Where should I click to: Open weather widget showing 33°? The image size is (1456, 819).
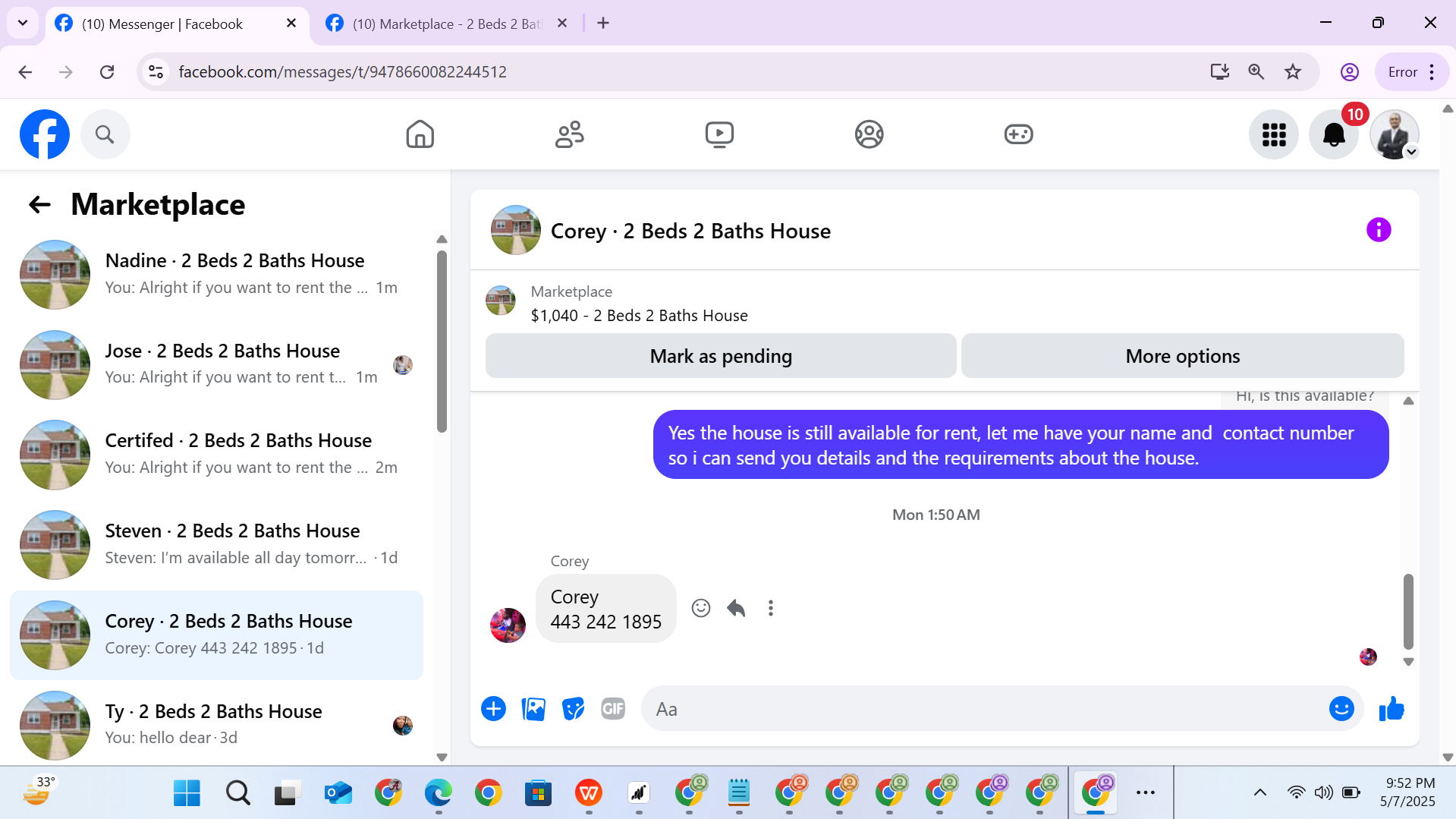pos(39,791)
